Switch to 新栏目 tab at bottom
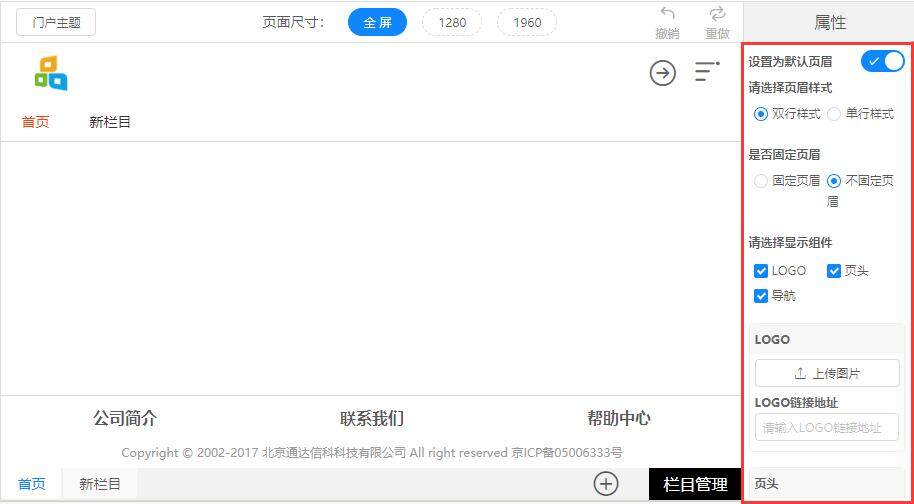914x504 pixels. coord(100,484)
